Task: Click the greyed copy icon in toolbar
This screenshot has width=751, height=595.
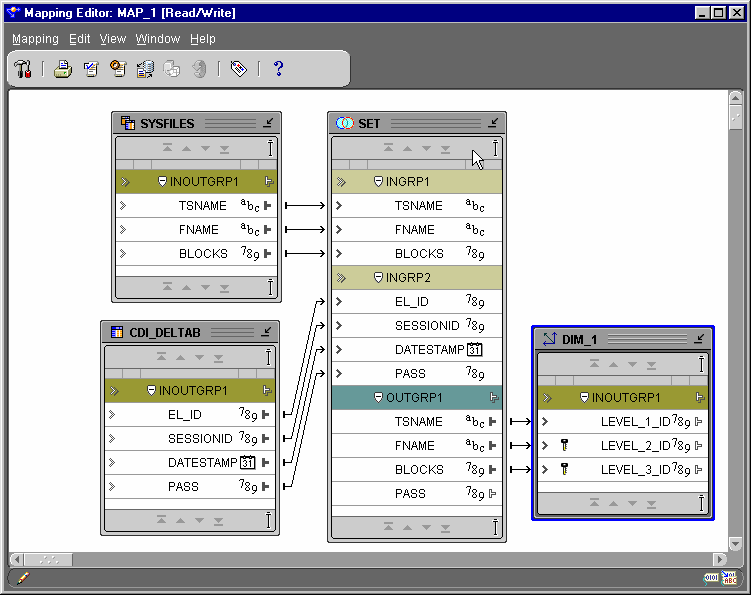Action: pyautogui.click(x=172, y=69)
